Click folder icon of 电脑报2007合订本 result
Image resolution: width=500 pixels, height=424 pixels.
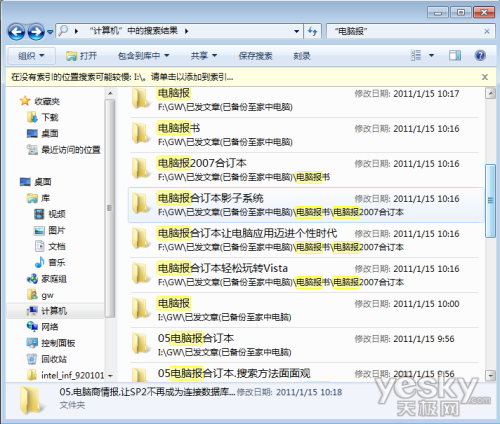point(140,168)
